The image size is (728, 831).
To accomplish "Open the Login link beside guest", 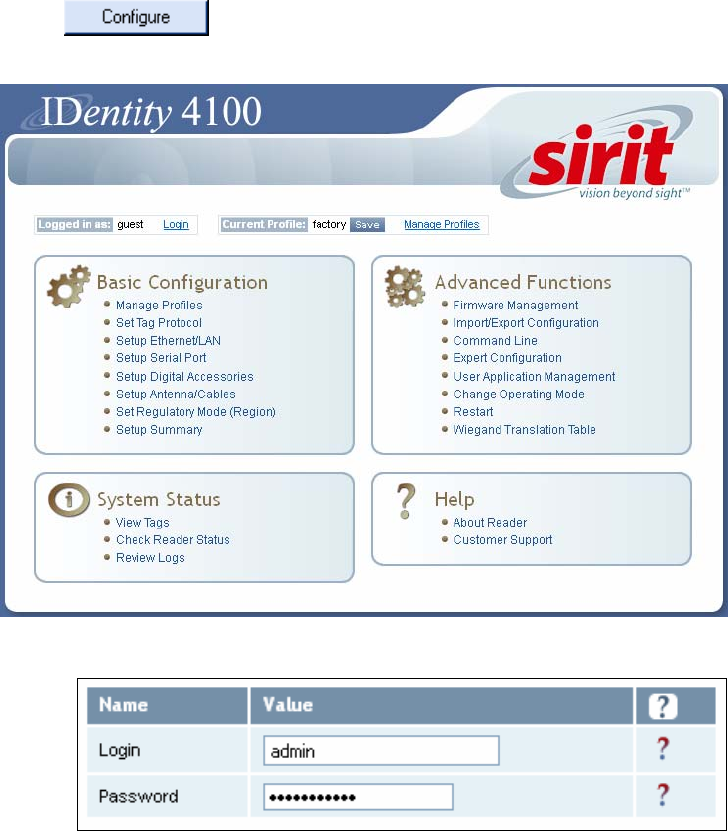I will (x=176, y=224).
